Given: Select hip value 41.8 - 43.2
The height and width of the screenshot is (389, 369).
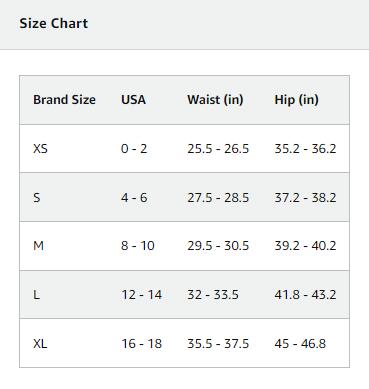Looking at the screenshot, I should [x=305, y=295].
